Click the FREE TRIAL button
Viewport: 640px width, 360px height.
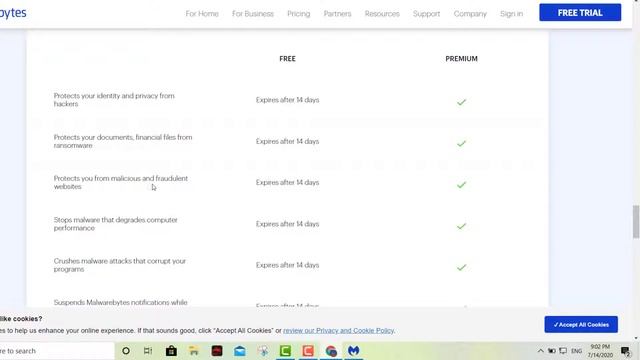point(580,13)
